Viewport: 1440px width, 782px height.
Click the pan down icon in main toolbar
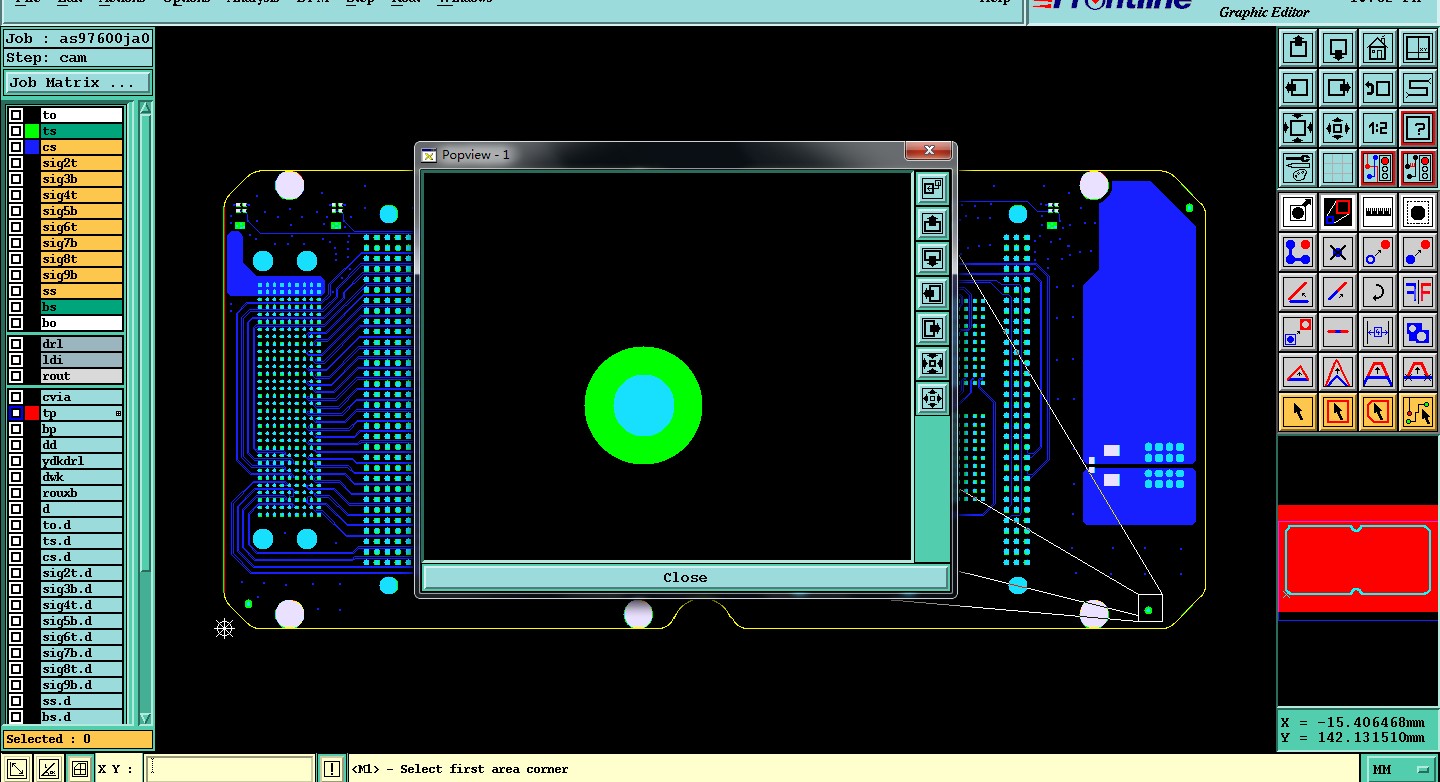[1338, 47]
